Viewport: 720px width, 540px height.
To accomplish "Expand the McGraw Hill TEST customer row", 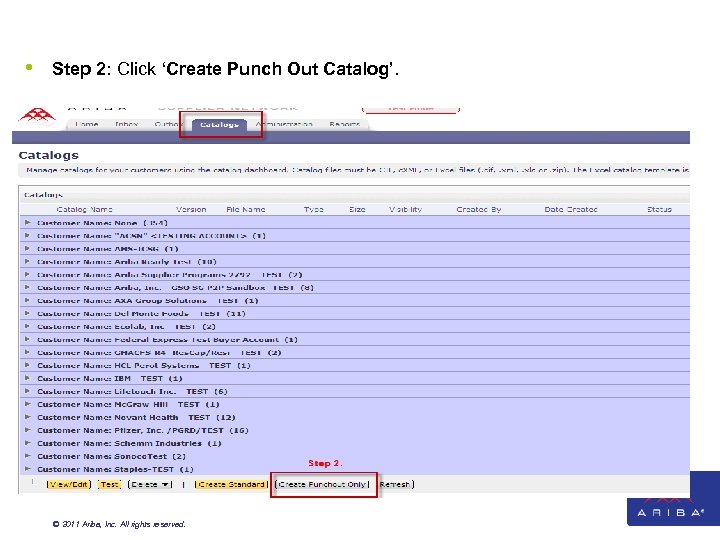I will click(x=28, y=404).
